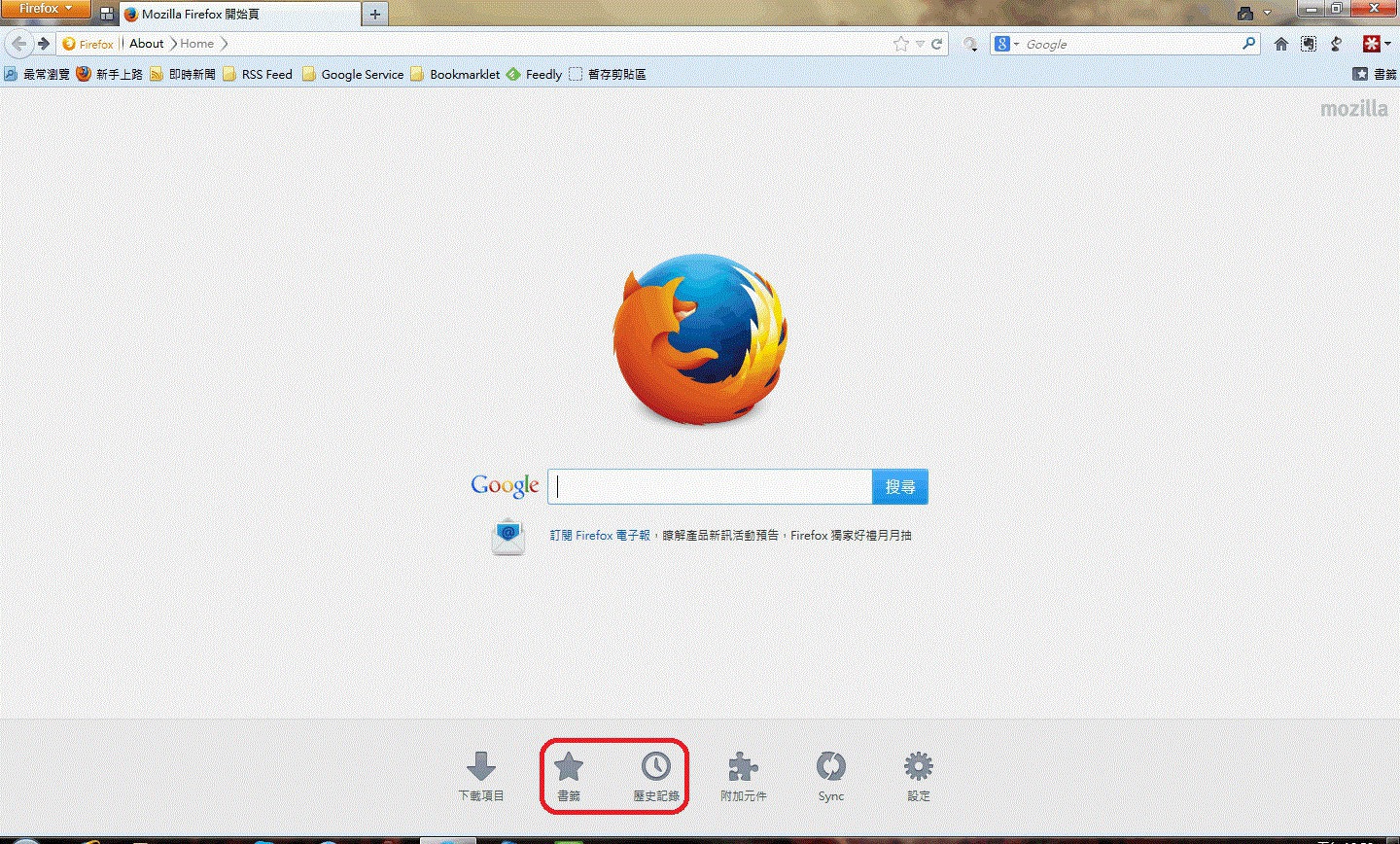The height and width of the screenshot is (844, 1400).
Task: Click the Firefox site identity button
Action: point(88,44)
